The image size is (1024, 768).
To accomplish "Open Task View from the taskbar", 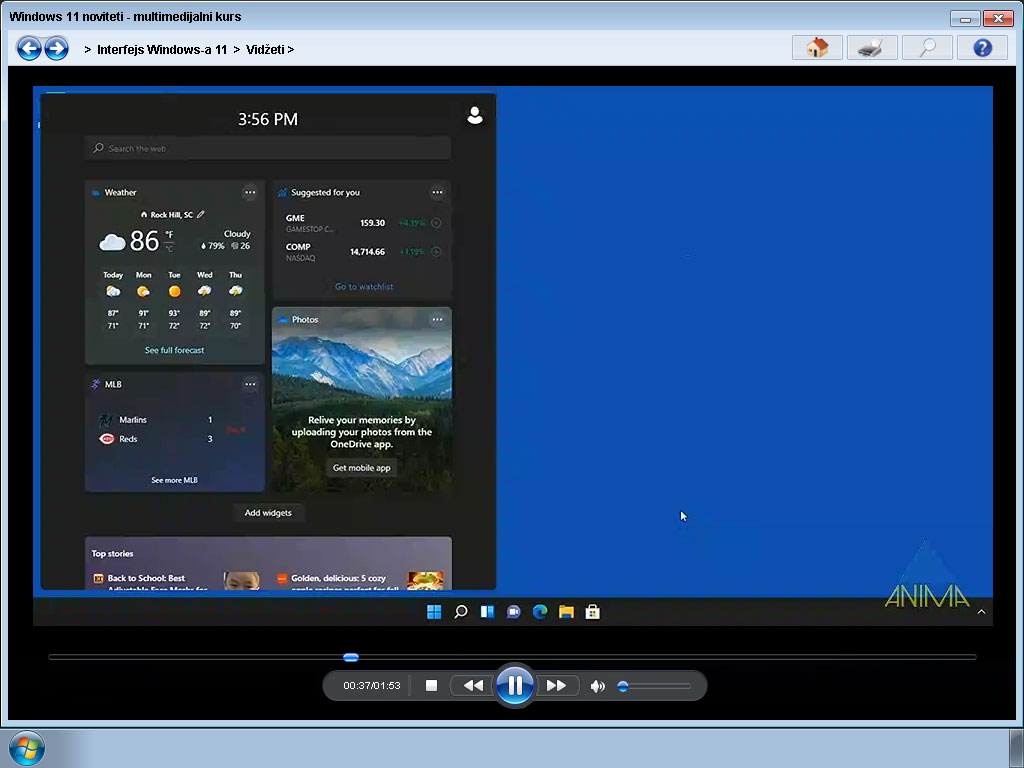I will pos(486,611).
